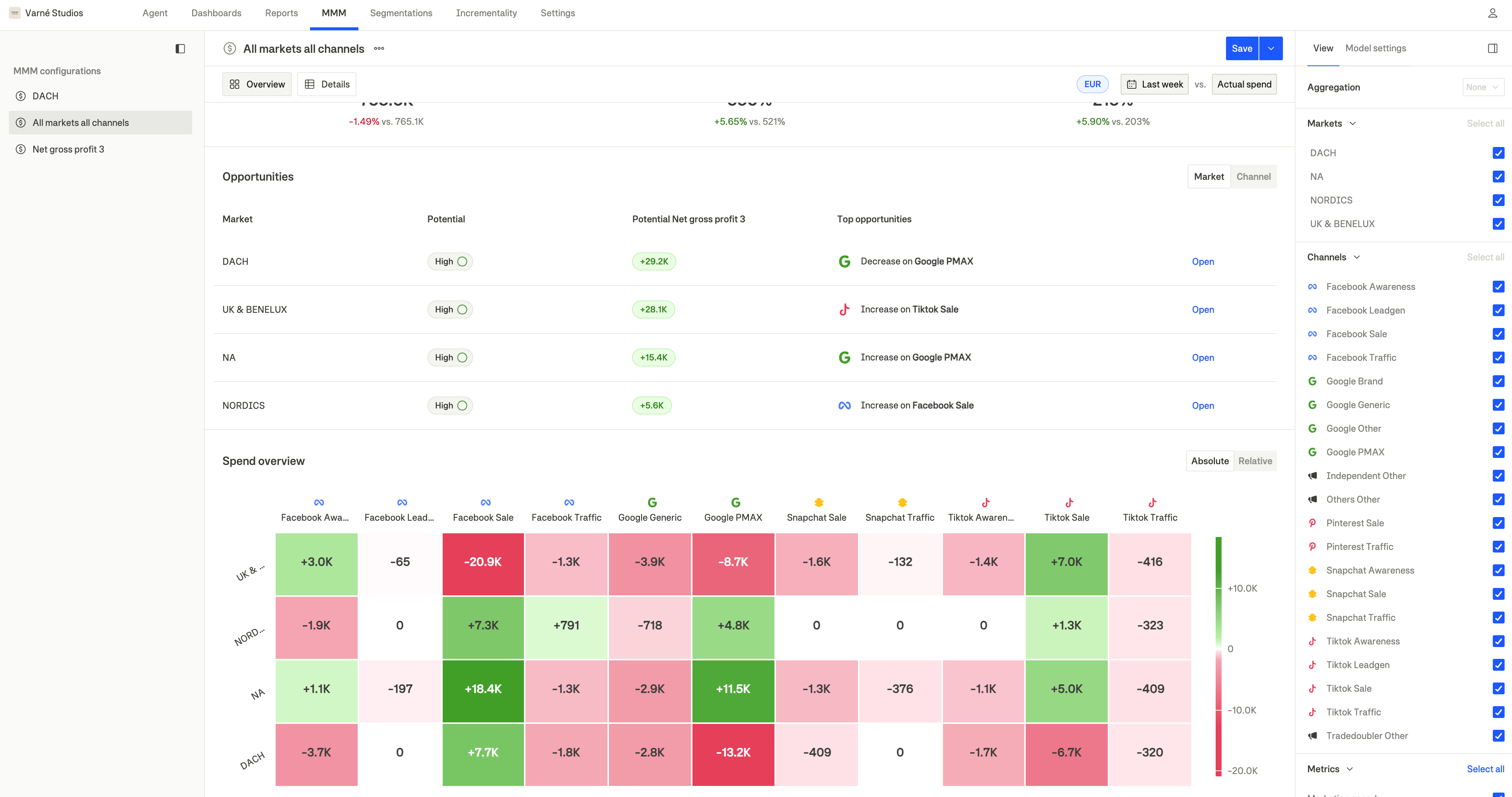Go to the Segmentations tab
Viewport: 1512px width, 797px height.
[401, 13]
